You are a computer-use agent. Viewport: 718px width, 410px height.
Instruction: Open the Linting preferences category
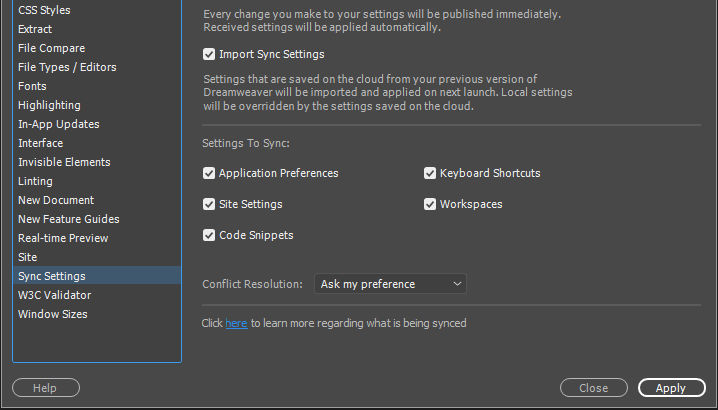pyautogui.click(x=35, y=181)
